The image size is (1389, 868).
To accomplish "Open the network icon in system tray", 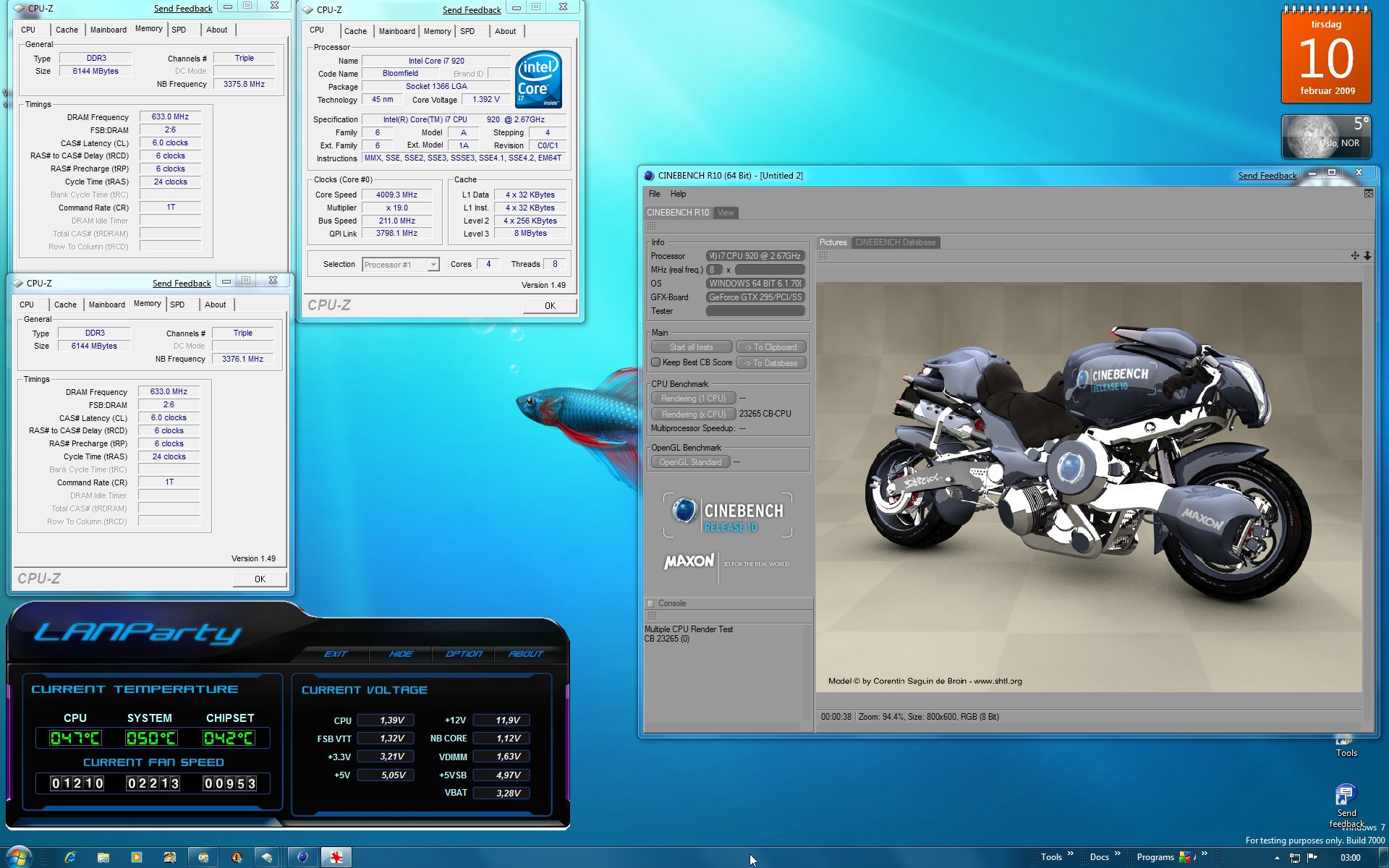I will tap(1295, 858).
